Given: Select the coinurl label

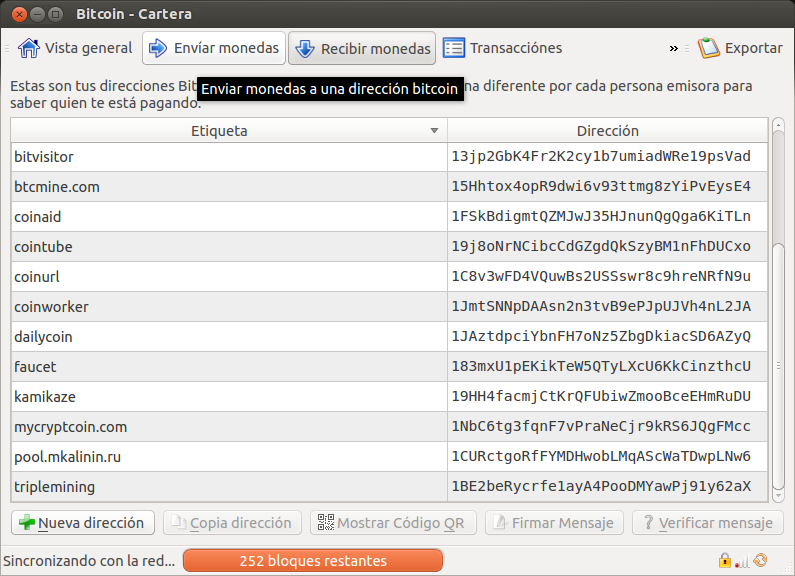Looking at the screenshot, I should click(x=37, y=277).
